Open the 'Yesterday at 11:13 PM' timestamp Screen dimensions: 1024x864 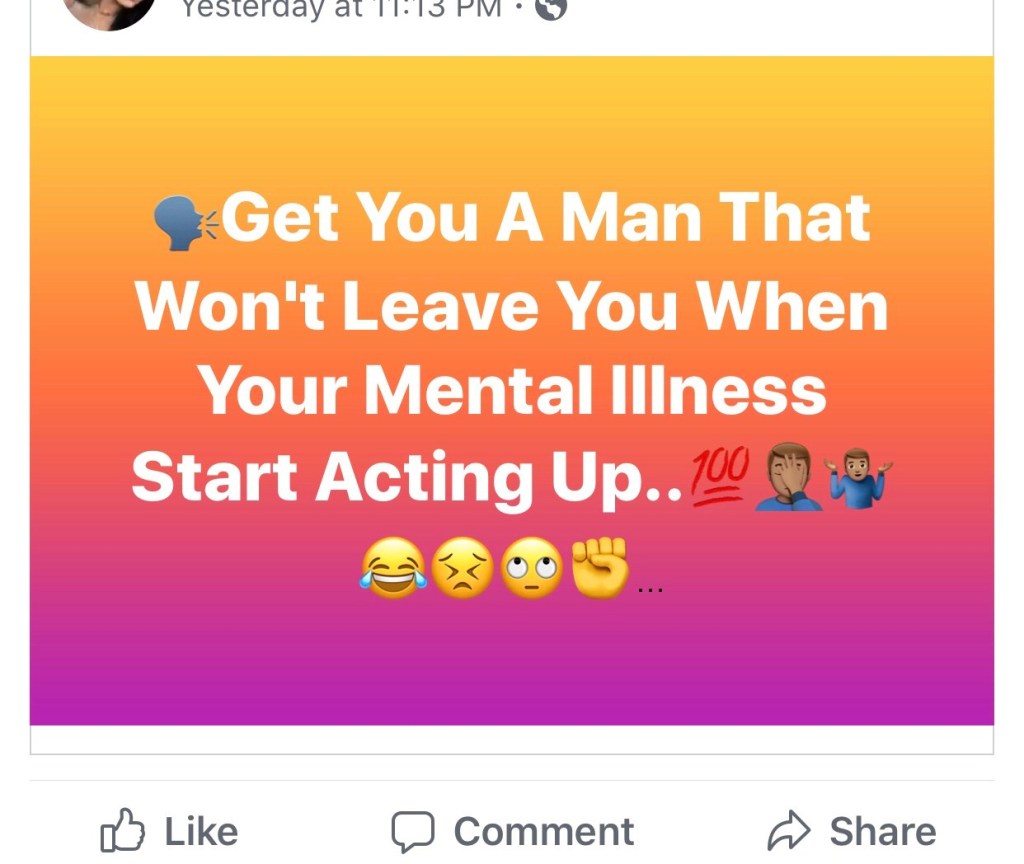point(341,8)
